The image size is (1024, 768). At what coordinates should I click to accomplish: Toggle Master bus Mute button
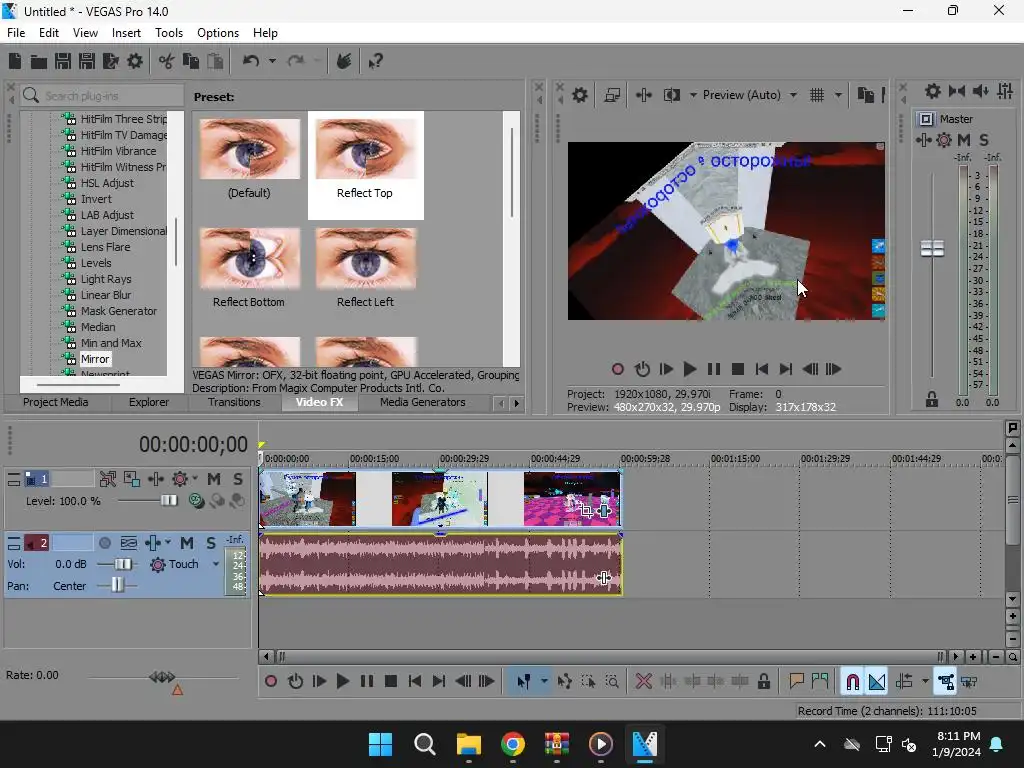click(x=964, y=140)
